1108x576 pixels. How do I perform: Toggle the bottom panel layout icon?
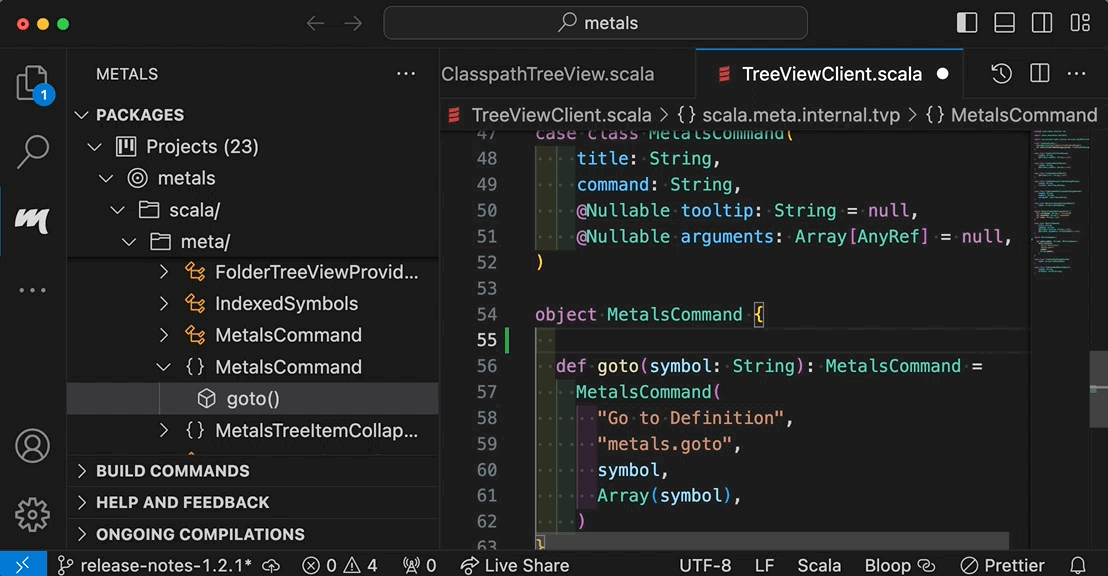pyautogui.click(x=1004, y=23)
